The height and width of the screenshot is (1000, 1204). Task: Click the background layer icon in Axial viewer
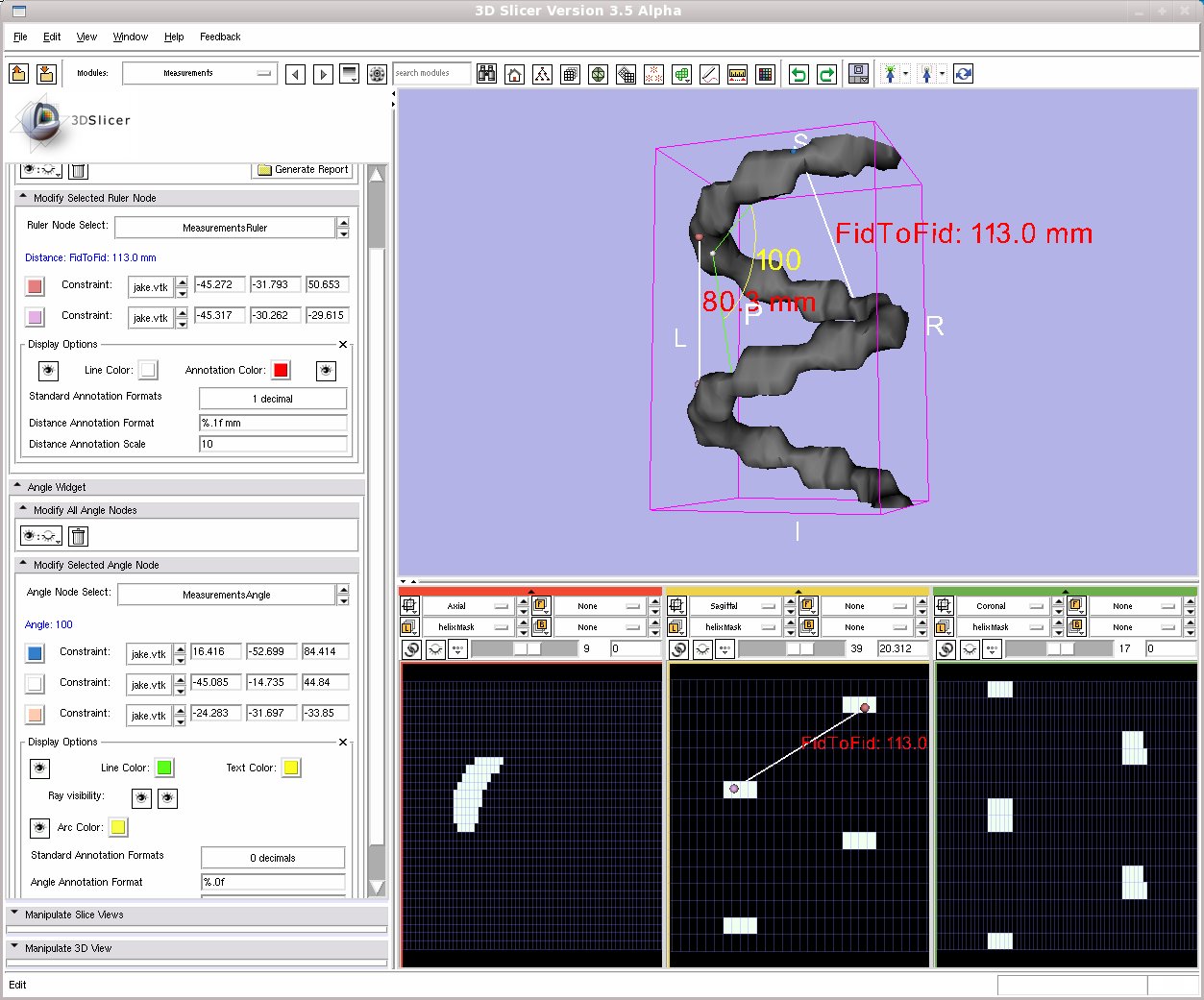541,626
